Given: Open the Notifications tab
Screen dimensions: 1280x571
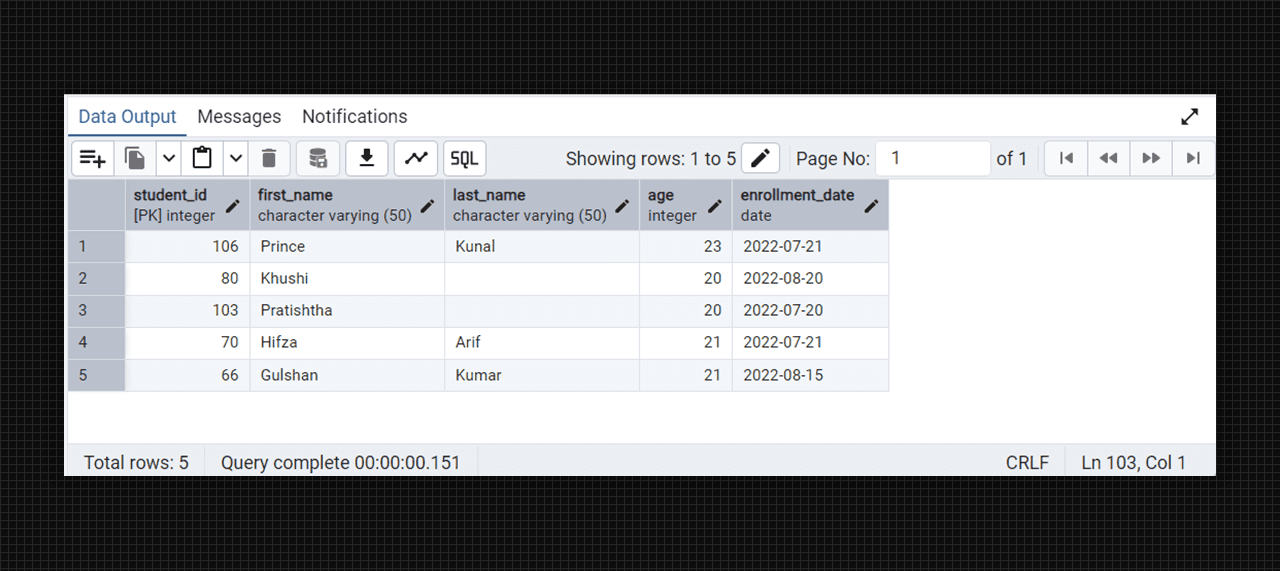Looking at the screenshot, I should (355, 117).
